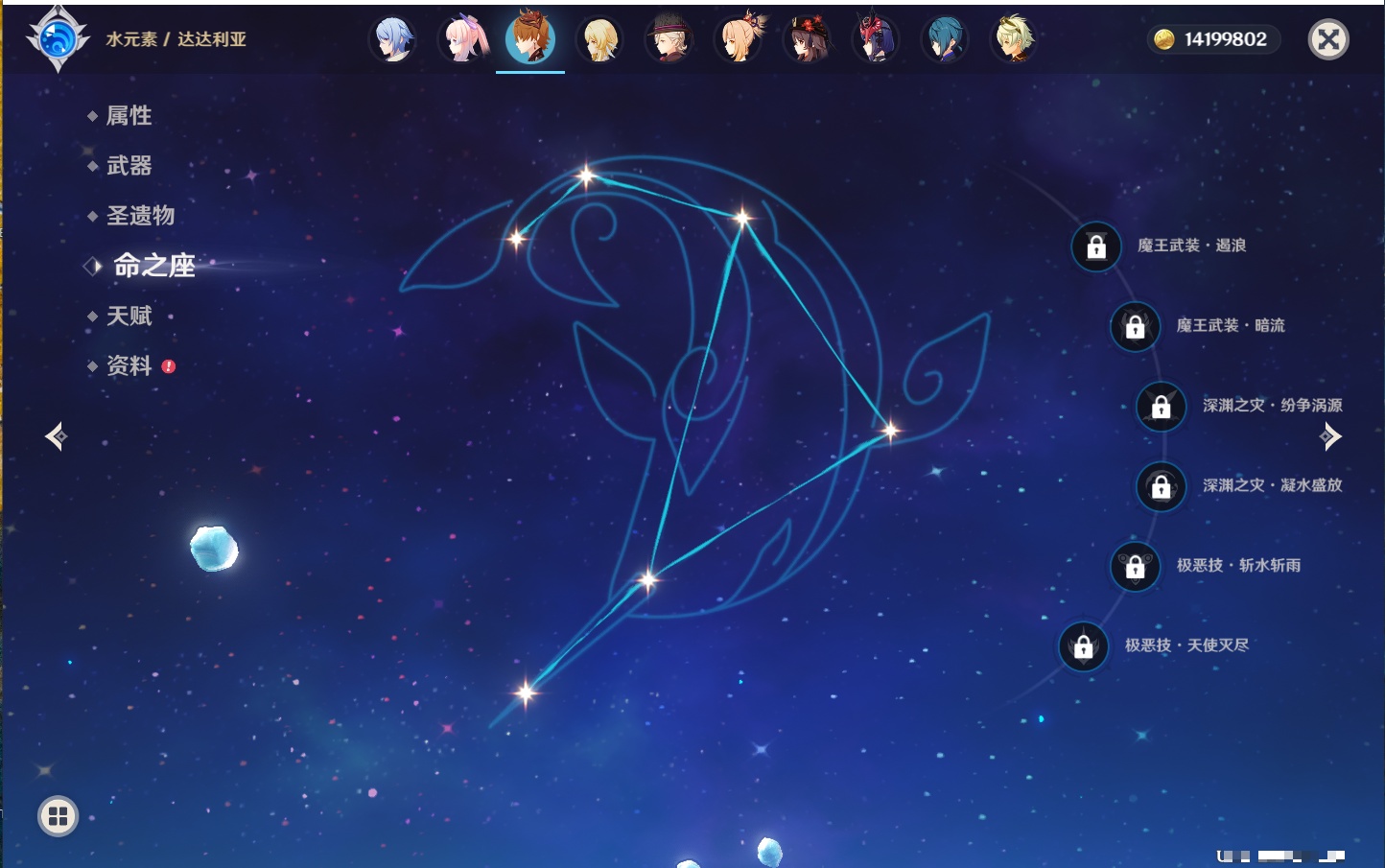Click lock icon for 深渊之灾·纷争涡源

pyautogui.click(x=1162, y=407)
